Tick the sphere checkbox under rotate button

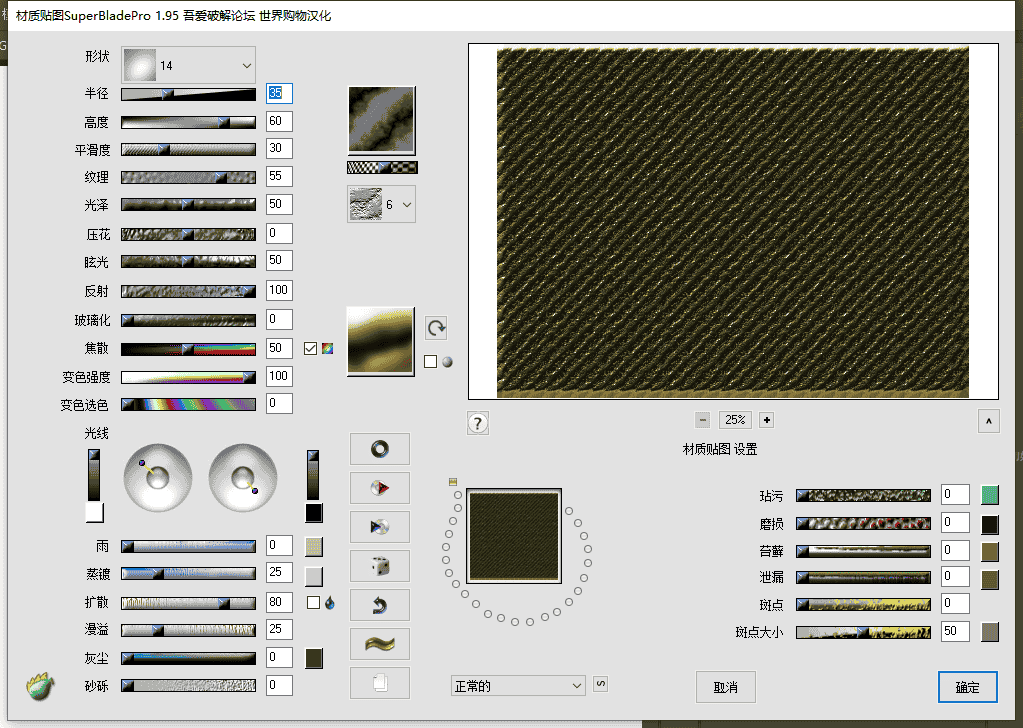pos(430,362)
